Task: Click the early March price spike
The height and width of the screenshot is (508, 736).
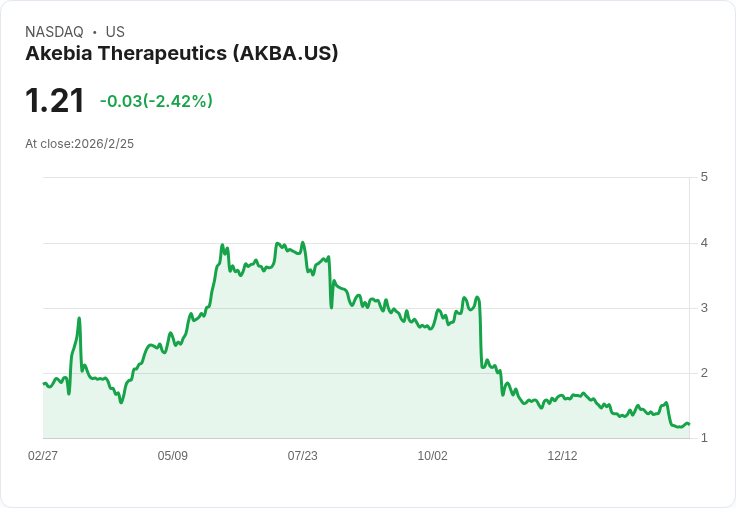Action: (79, 318)
